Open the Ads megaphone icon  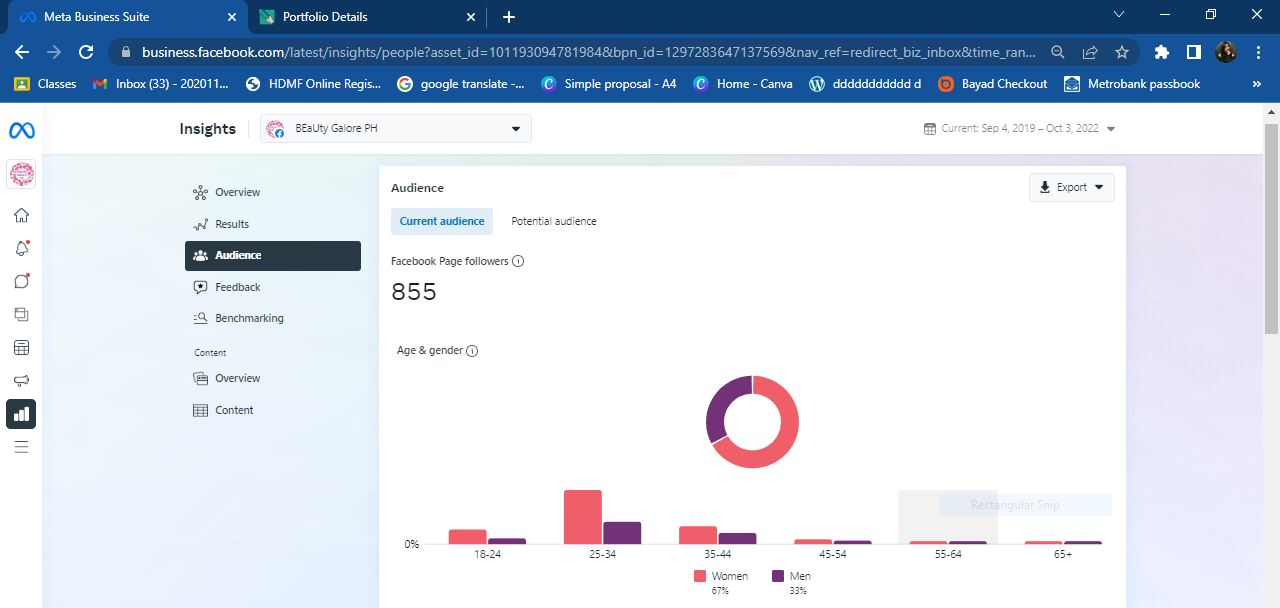tap(21, 381)
